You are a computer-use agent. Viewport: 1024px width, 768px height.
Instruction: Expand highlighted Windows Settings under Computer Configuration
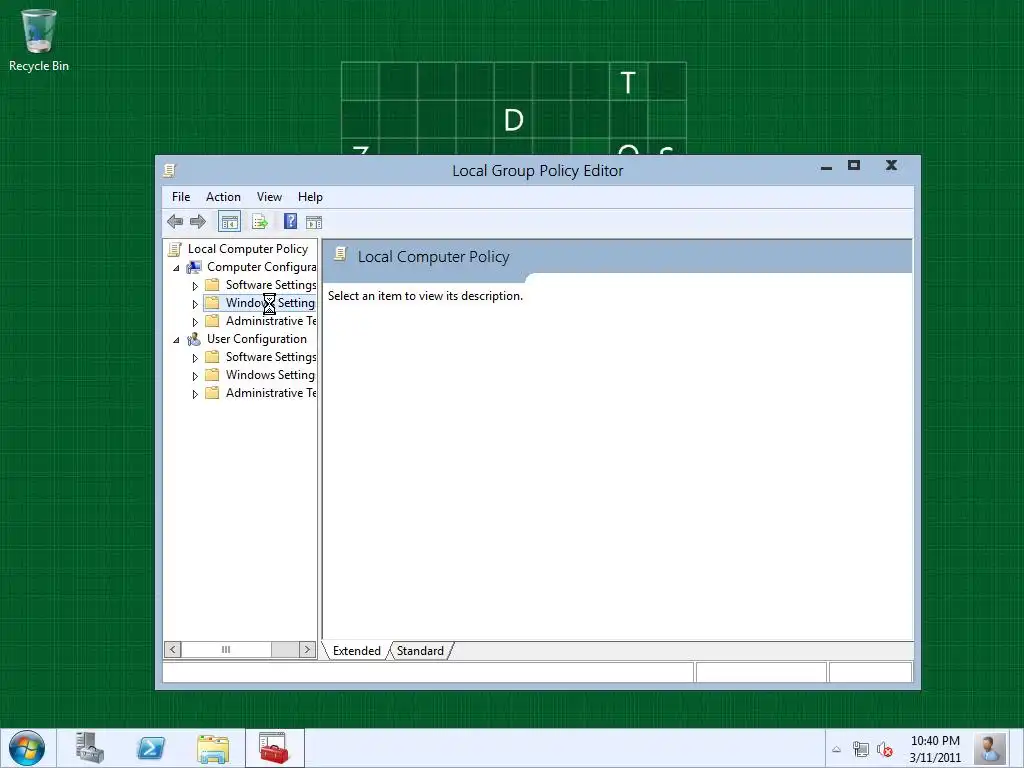coord(195,304)
